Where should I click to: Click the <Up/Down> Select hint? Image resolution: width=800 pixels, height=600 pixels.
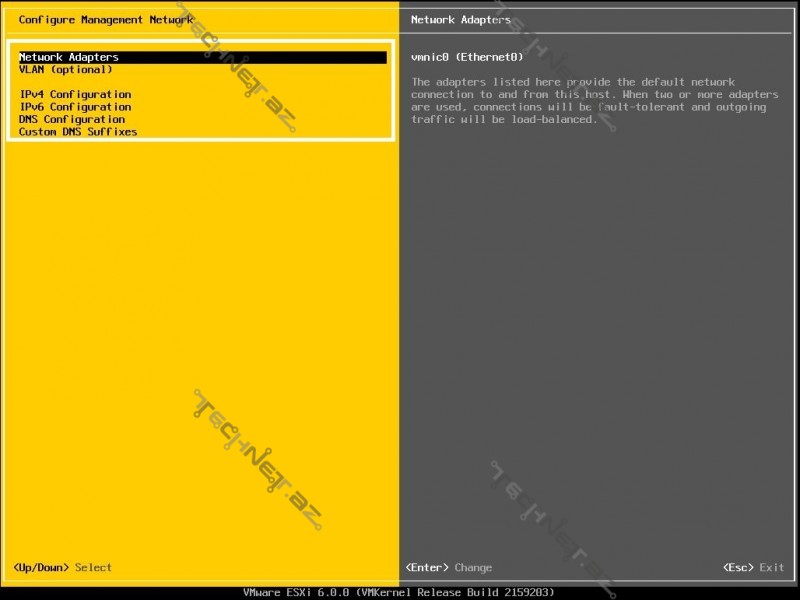[62, 567]
